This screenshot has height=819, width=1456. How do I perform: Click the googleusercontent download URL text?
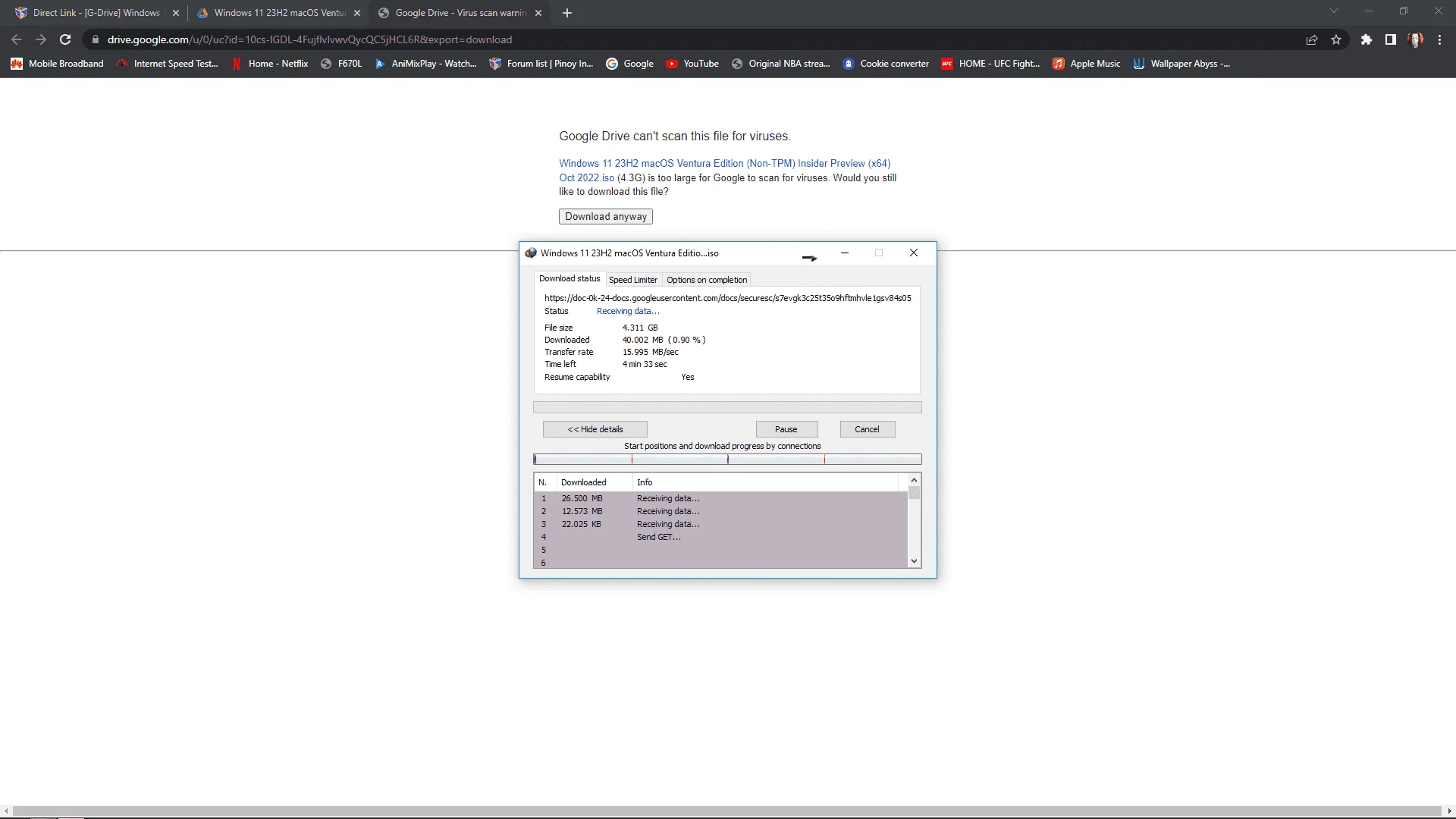coord(728,298)
